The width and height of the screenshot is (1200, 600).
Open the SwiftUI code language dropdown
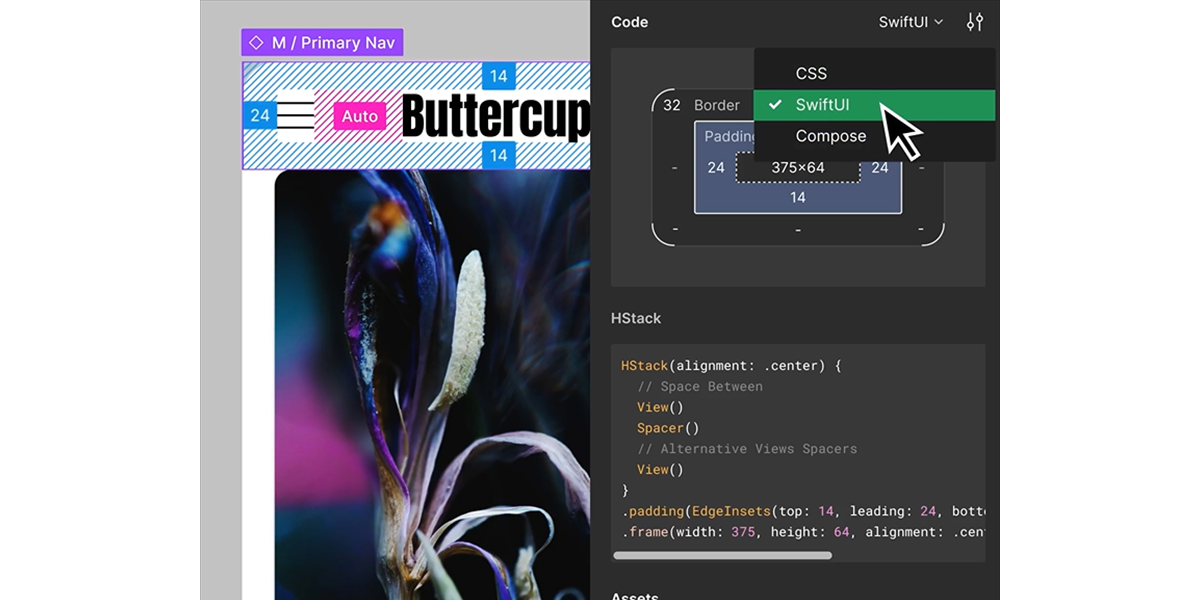click(910, 22)
